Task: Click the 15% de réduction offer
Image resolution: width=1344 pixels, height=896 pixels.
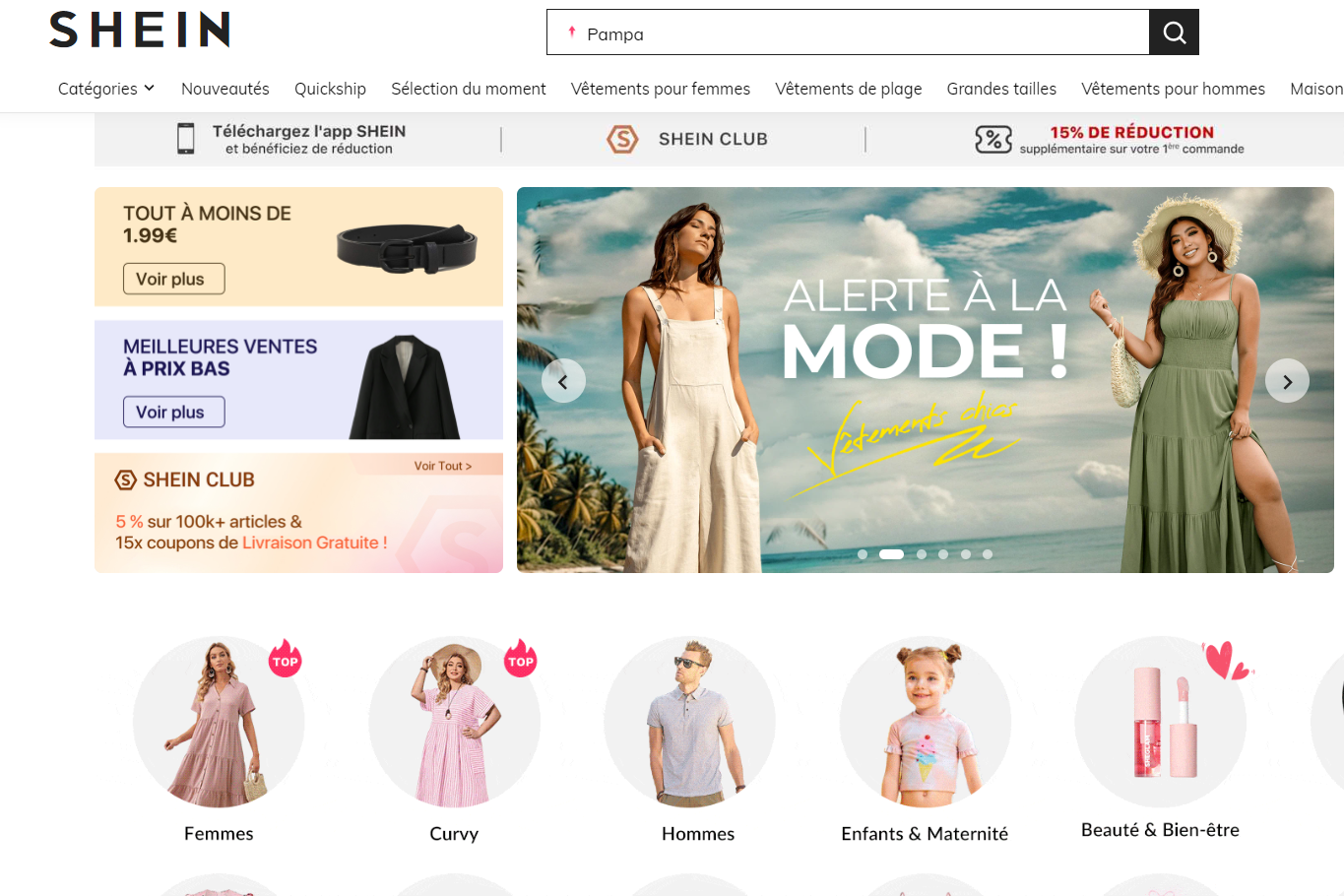Action: [x=1131, y=139]
